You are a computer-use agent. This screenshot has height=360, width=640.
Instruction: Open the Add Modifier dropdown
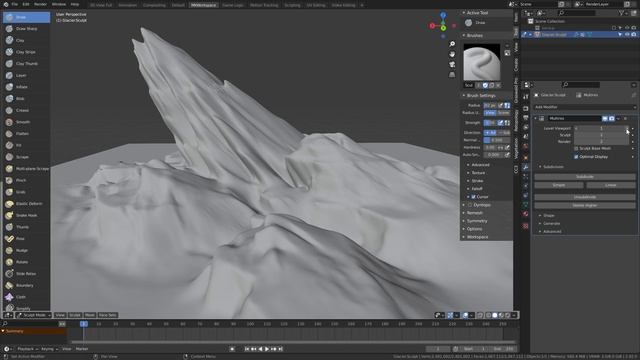point(585,107)
